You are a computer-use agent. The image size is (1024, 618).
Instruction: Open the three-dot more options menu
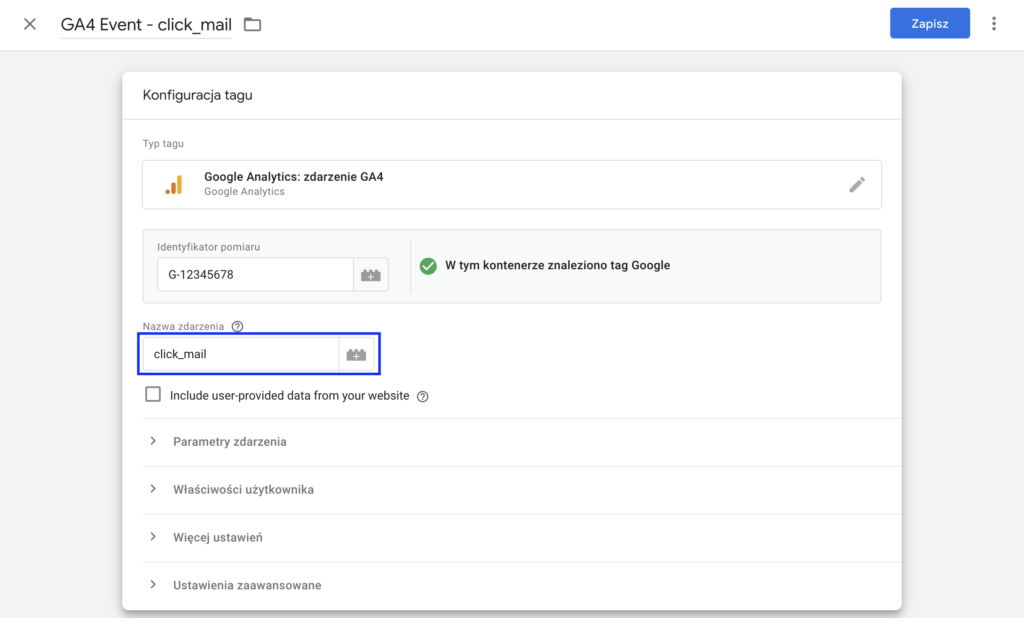coord(993,24)
